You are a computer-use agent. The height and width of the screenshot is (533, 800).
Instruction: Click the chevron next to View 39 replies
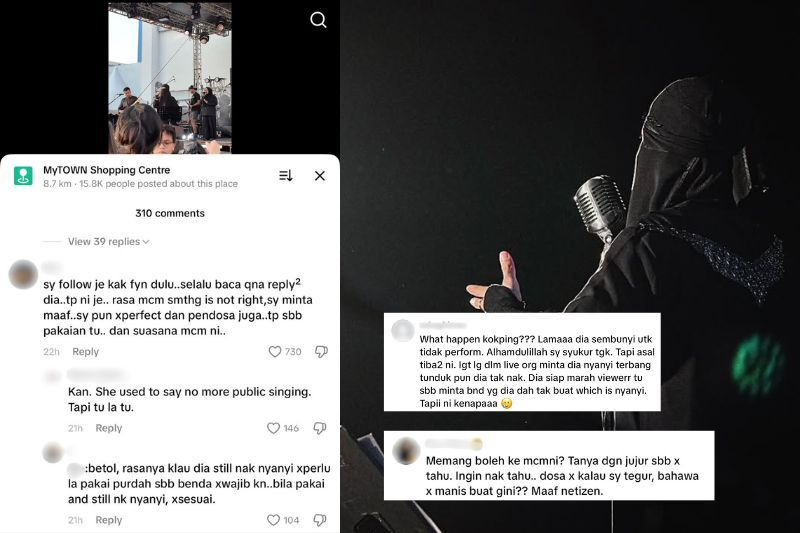point(146,242)
